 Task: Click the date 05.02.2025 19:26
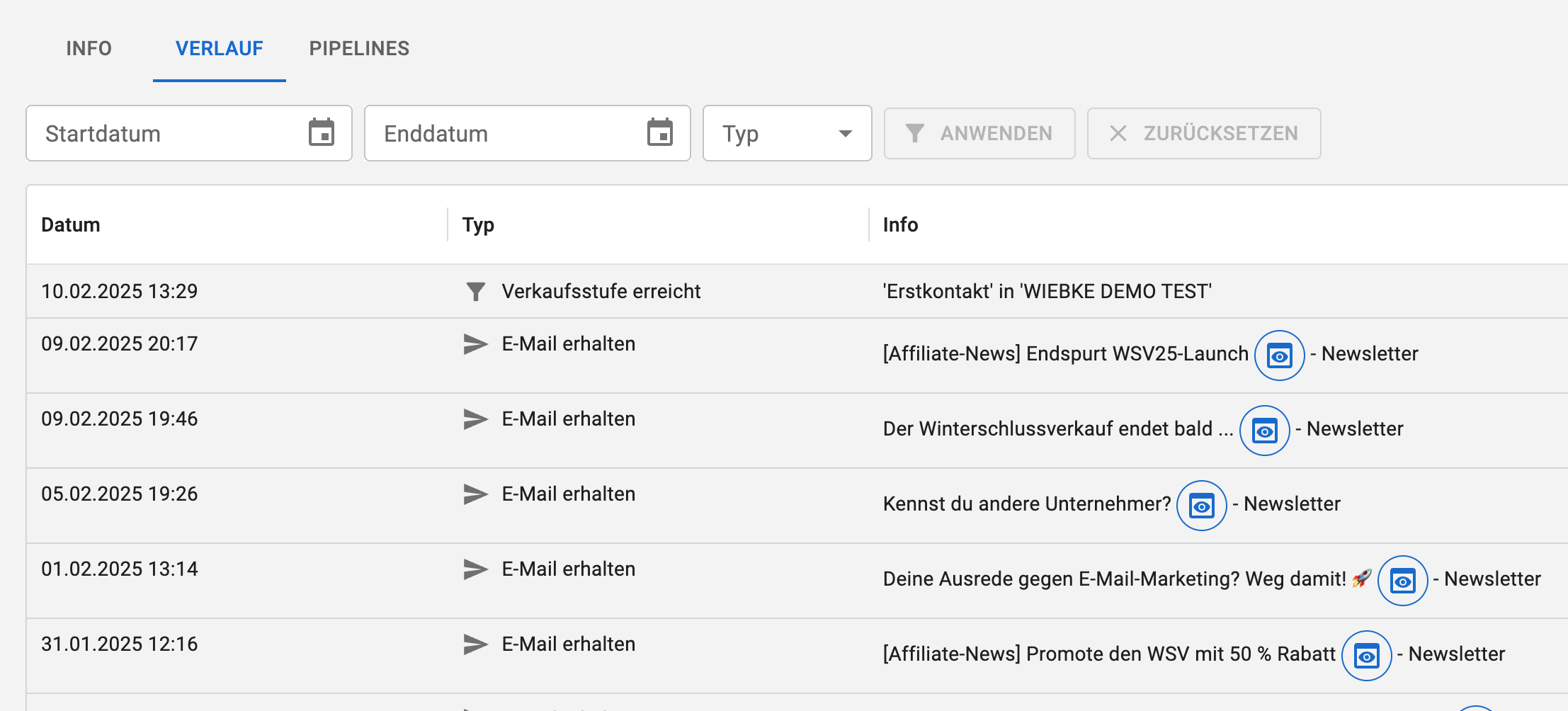tap(120, 494)
